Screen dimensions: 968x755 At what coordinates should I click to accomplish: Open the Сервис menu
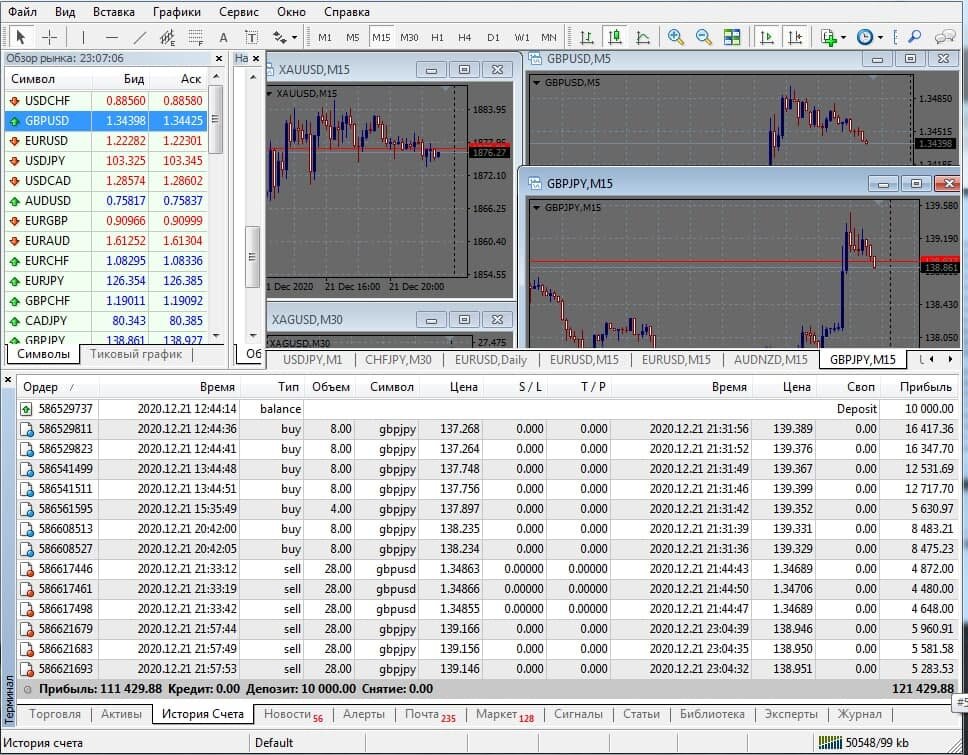[x=238, y=12]
